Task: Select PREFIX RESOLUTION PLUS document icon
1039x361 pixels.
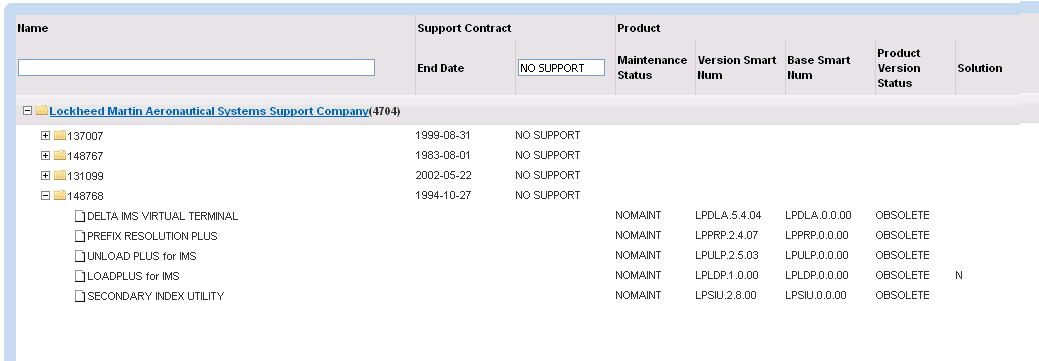Action: (x=80, y=236)
